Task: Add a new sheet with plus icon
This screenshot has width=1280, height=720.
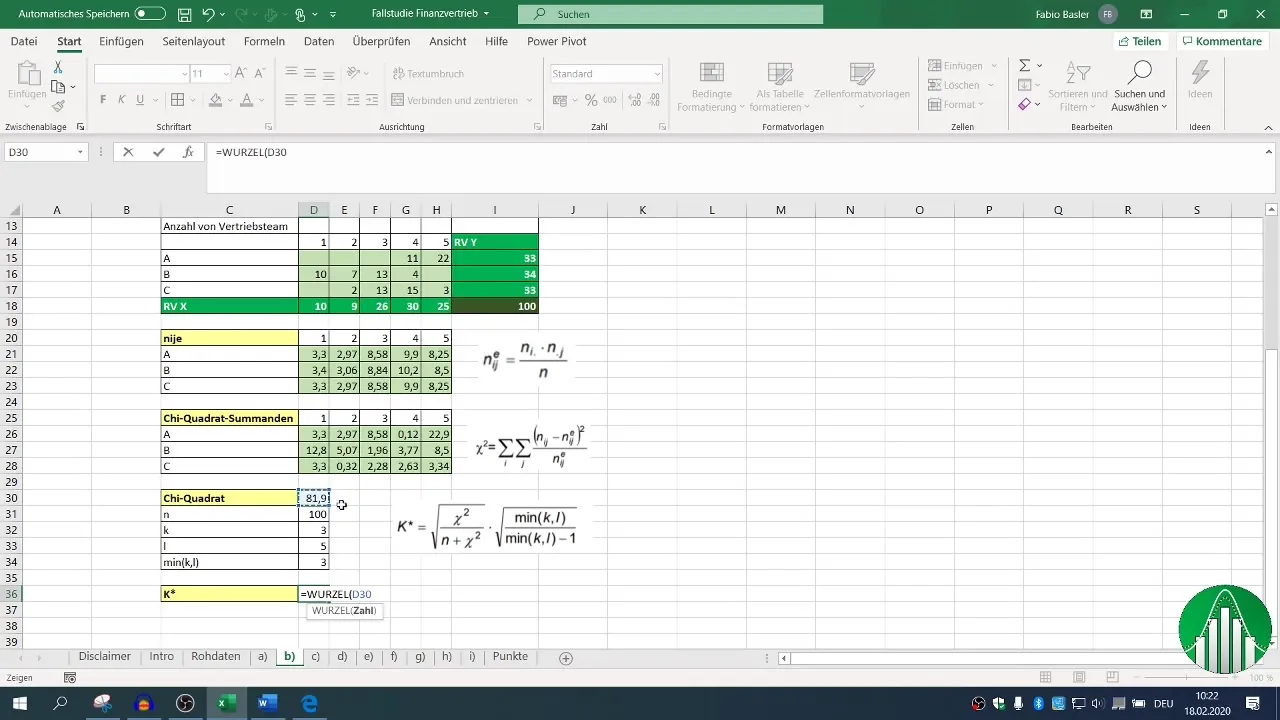Action: 566,658
